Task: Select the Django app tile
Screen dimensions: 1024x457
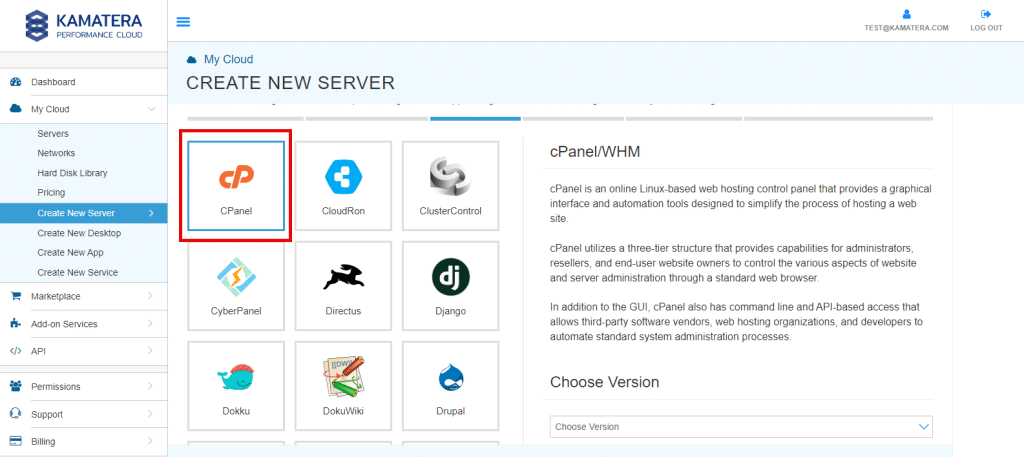Action: (x=450, y=285)
